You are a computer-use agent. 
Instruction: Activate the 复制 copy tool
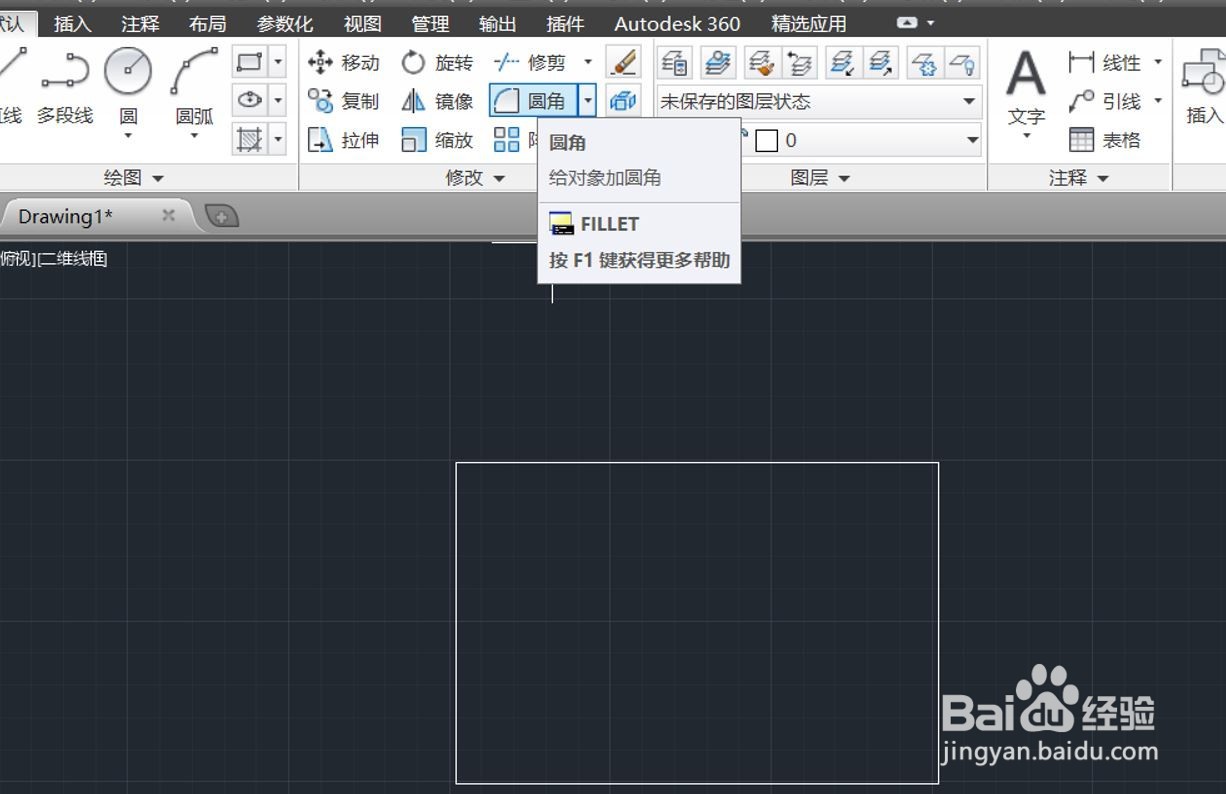[344, 101]
